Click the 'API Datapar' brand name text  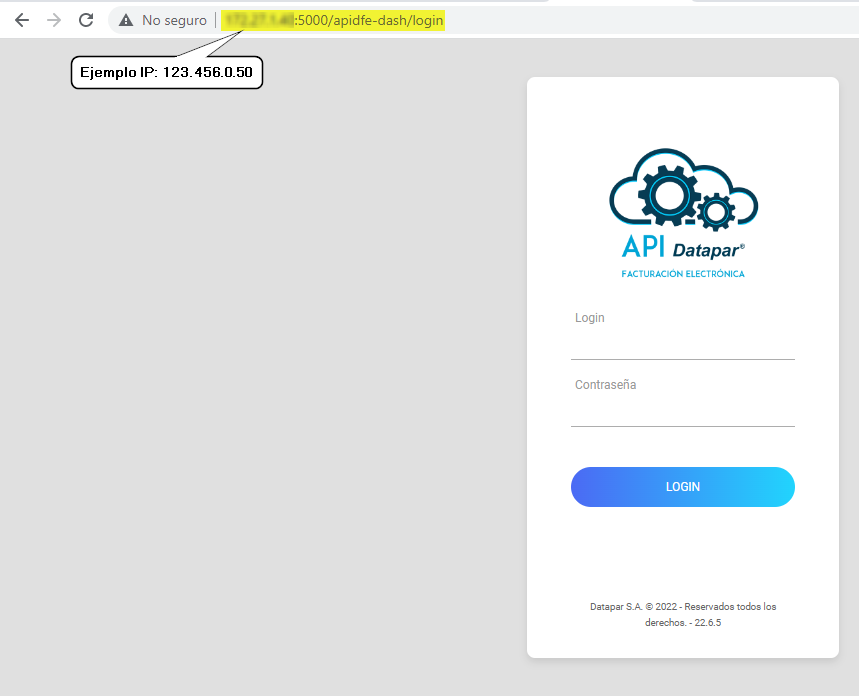[683, 247]
